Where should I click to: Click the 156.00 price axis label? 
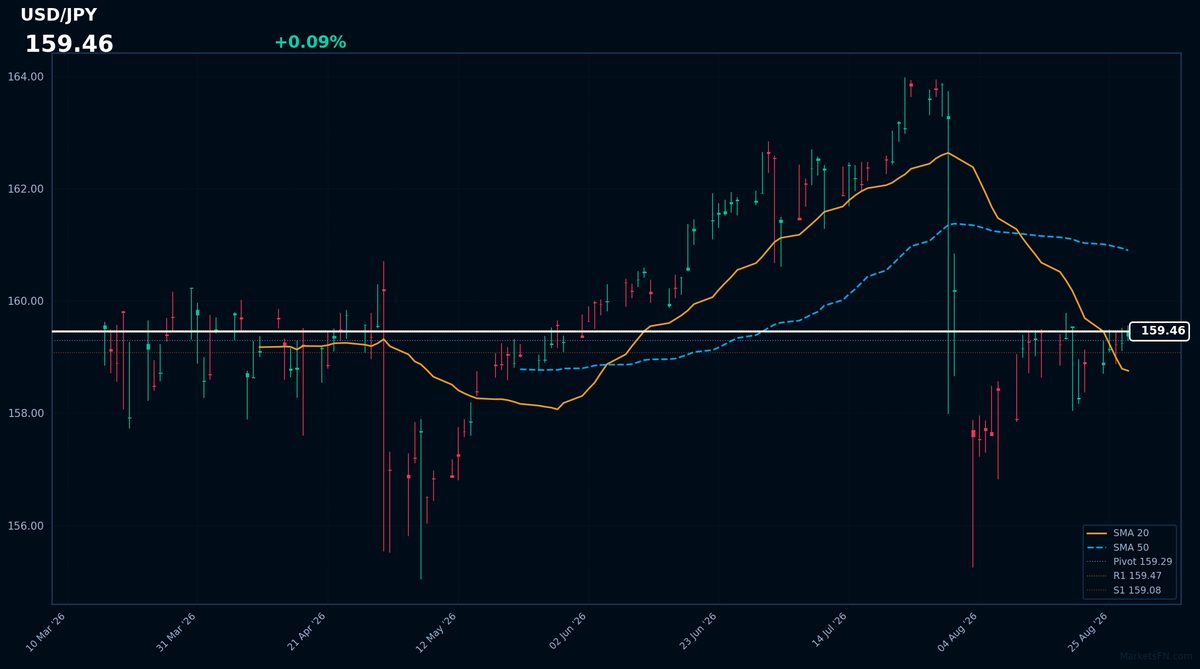pyautogui.click(x=25, y=526)
